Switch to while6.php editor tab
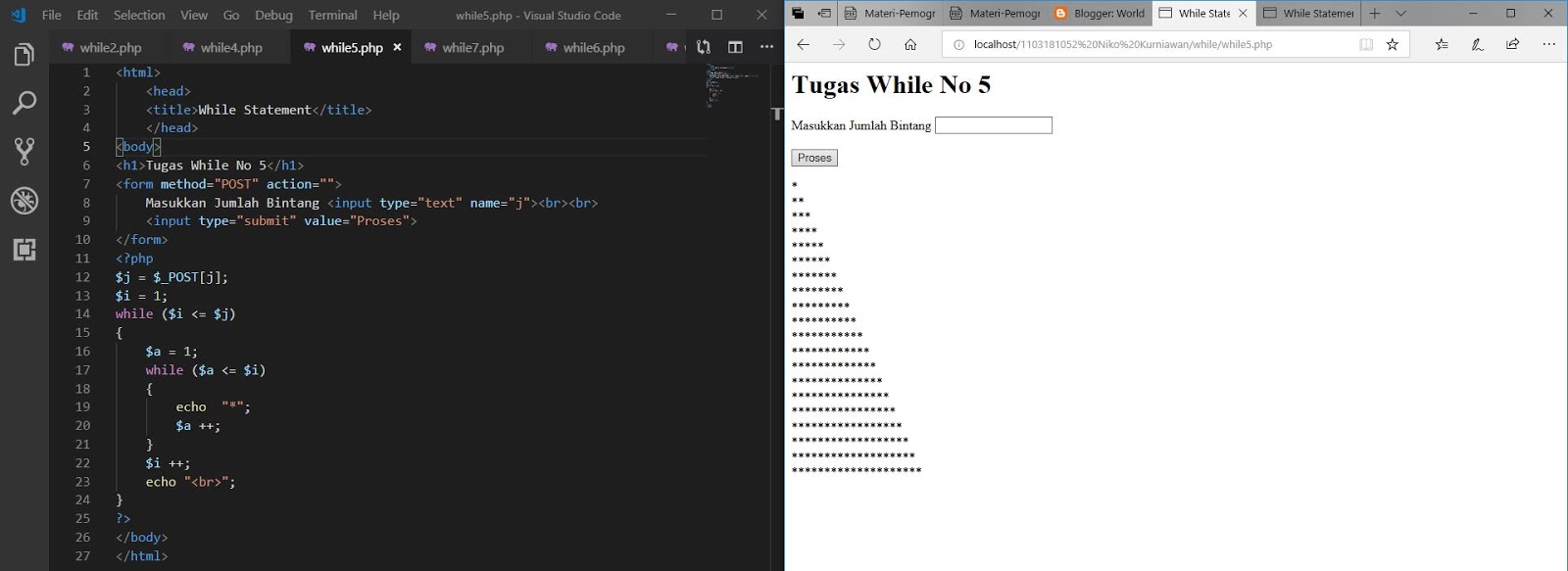This screenshot has width=1568, height=571. [594, 47]
